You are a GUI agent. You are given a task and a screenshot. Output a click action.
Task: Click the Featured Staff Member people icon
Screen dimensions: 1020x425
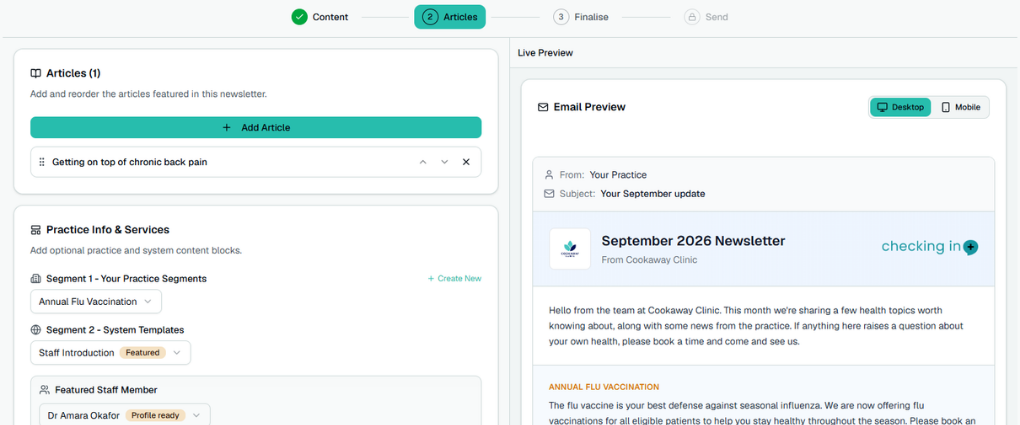(44, 390)
